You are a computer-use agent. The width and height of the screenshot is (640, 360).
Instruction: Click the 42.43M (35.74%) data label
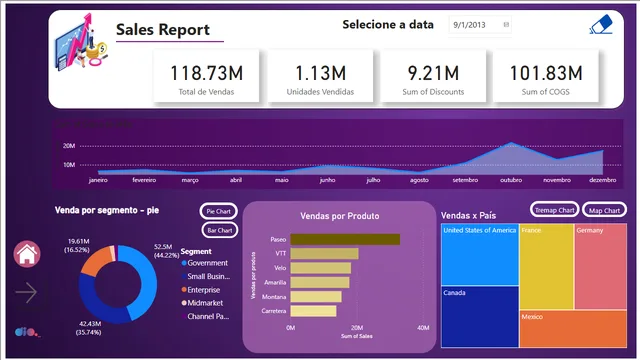pos(89,328)
